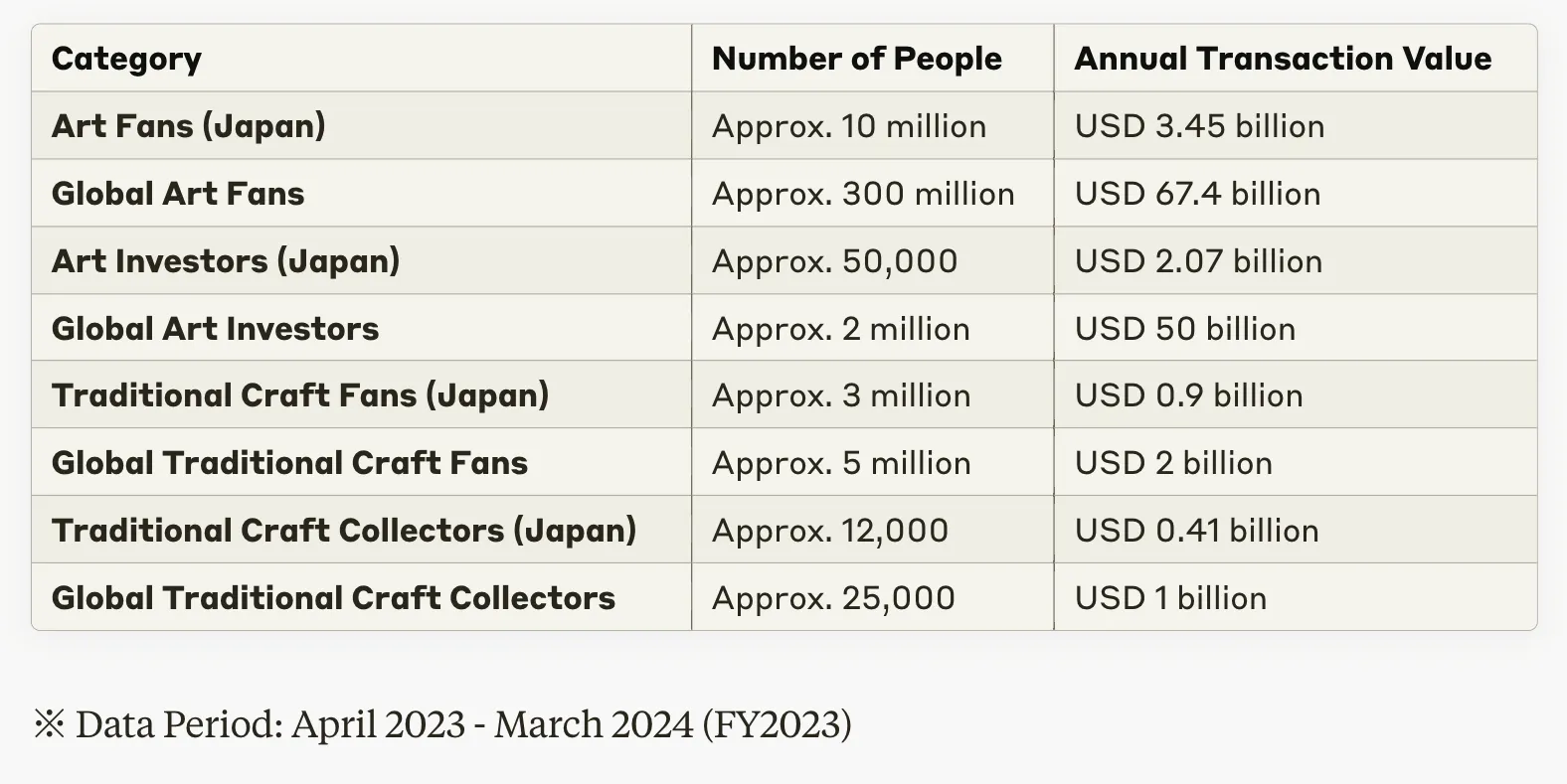1567x784 pixels.
Task: Click the Data Period footnote text
Action: coord(442,724)
